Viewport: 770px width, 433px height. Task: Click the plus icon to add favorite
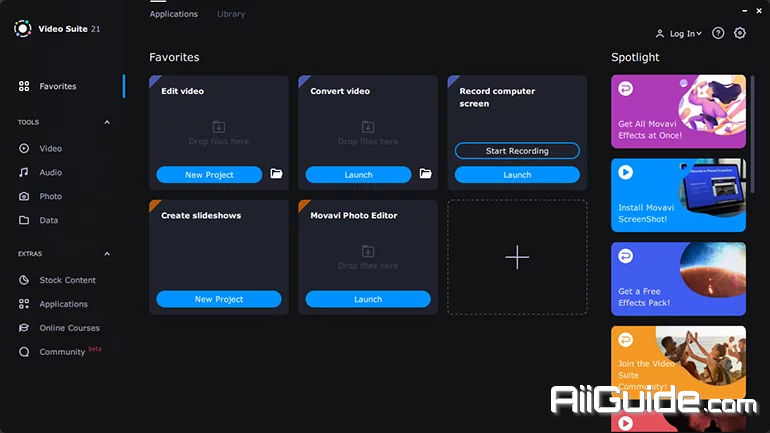[517, 257]
